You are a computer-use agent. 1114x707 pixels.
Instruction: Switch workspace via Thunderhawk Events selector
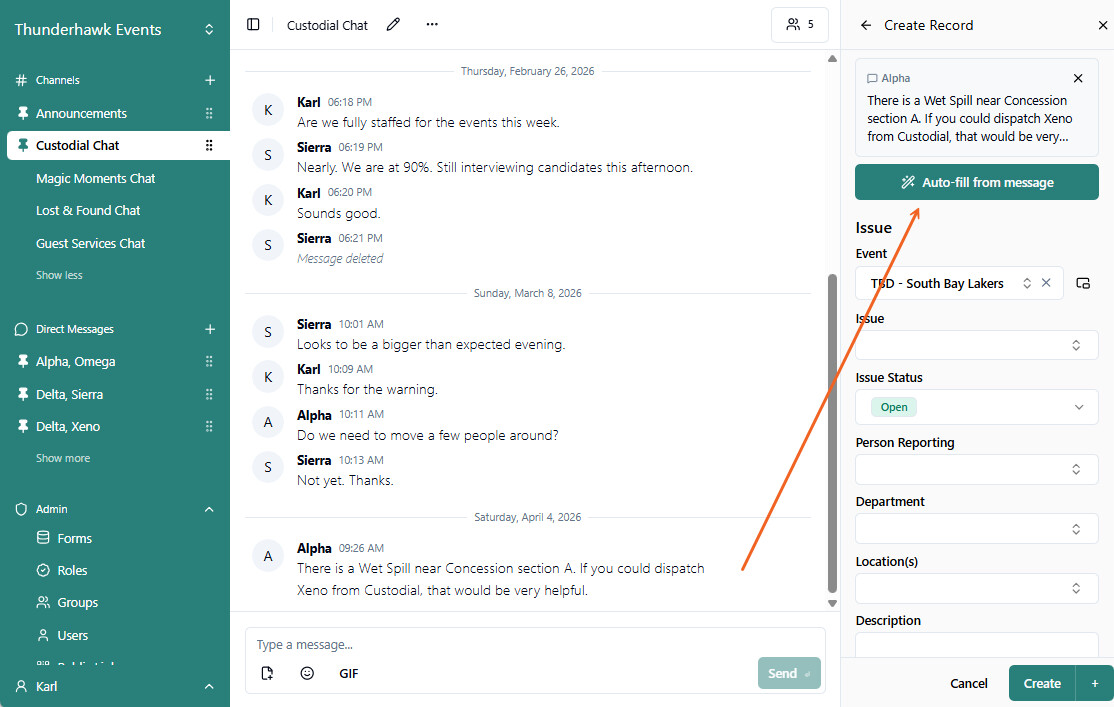click(x=114, y=29)
